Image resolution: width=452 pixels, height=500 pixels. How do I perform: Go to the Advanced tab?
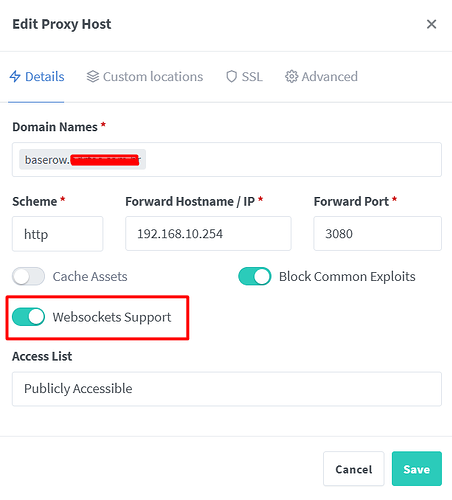pyautogui.click(x=321, y=76)
